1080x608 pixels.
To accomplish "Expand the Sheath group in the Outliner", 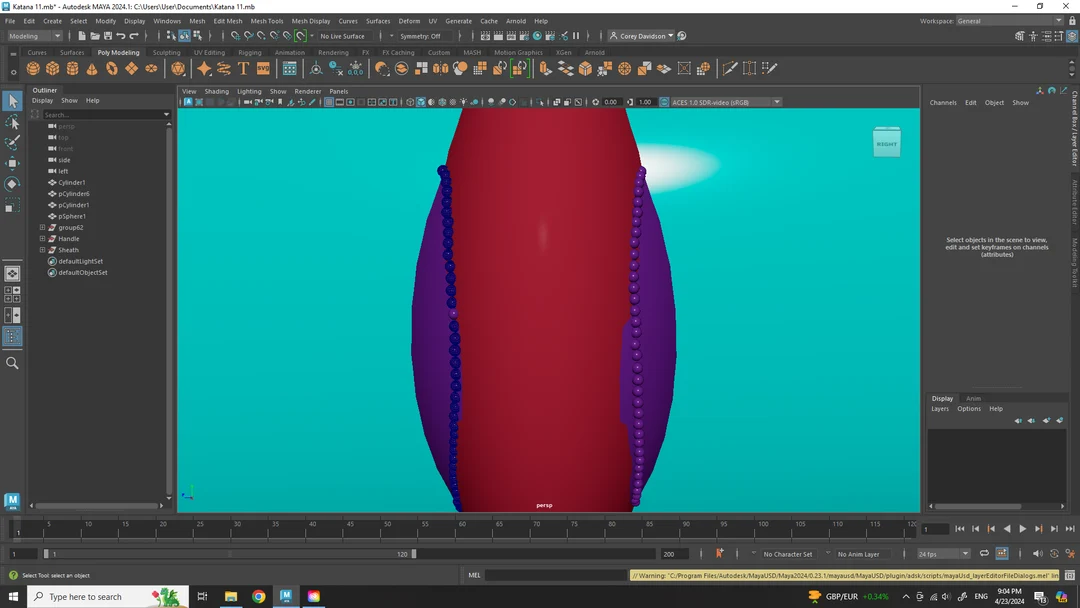I will [40, 249].
